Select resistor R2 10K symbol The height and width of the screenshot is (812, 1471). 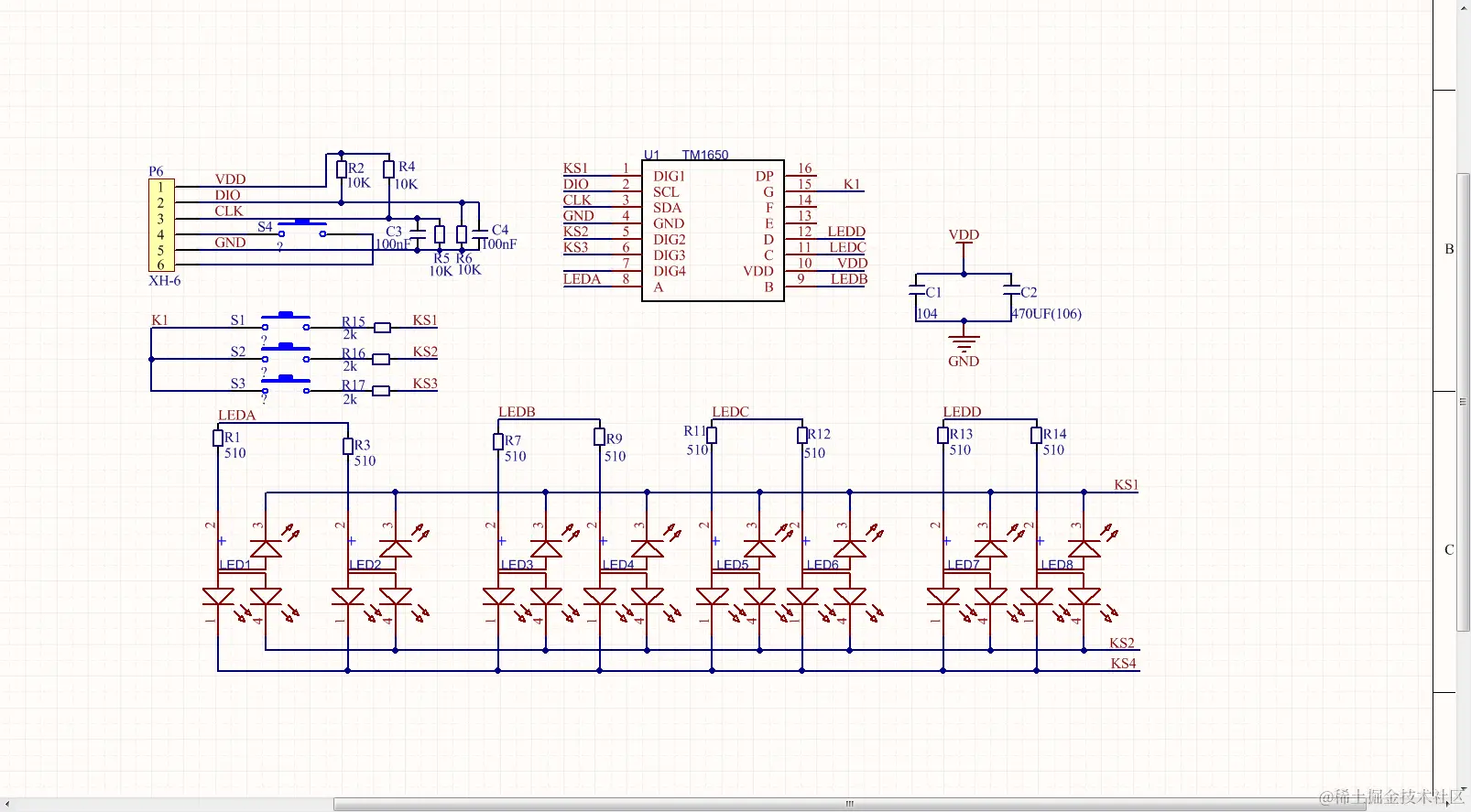point(341,169)
